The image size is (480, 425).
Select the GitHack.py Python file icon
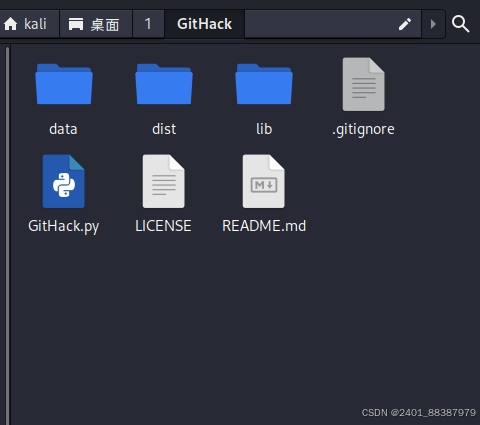pos(64,181)
